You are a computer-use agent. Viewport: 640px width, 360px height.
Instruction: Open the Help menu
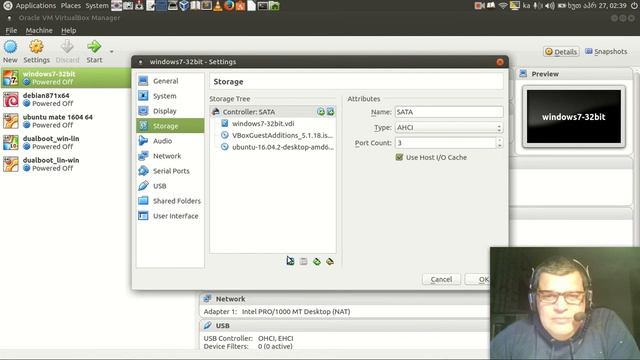pos(69,30)
